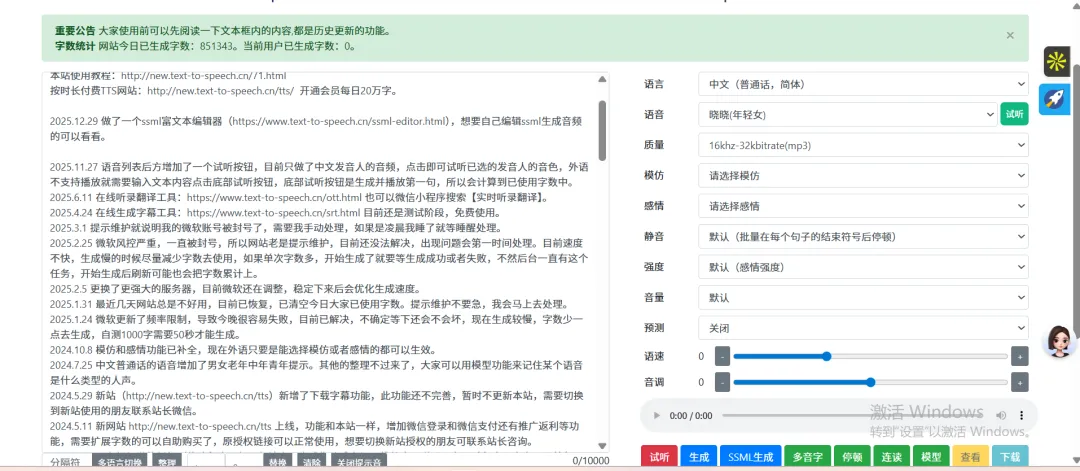Open the cartoon girl assistant avatar

point(1059,341)
